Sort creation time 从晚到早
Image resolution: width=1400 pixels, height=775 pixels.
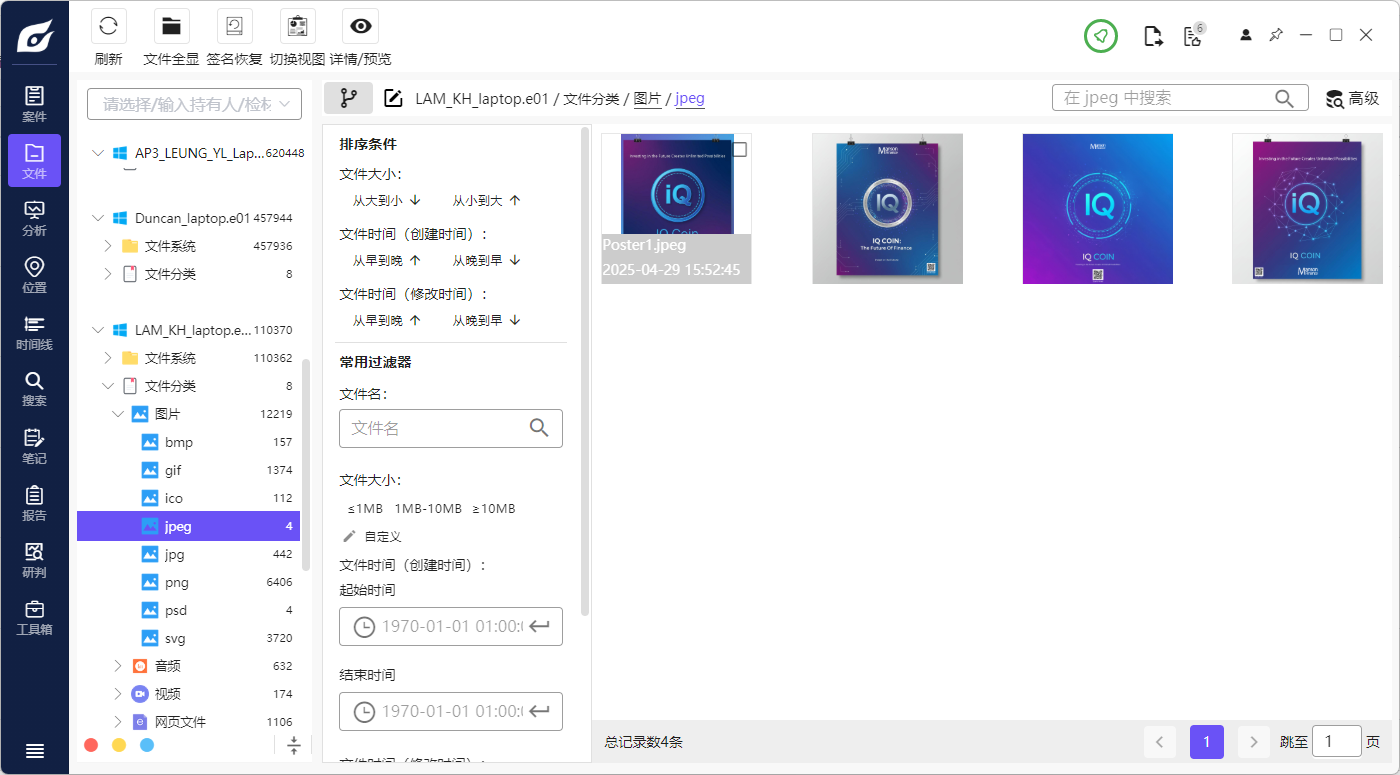pos(486,260)
